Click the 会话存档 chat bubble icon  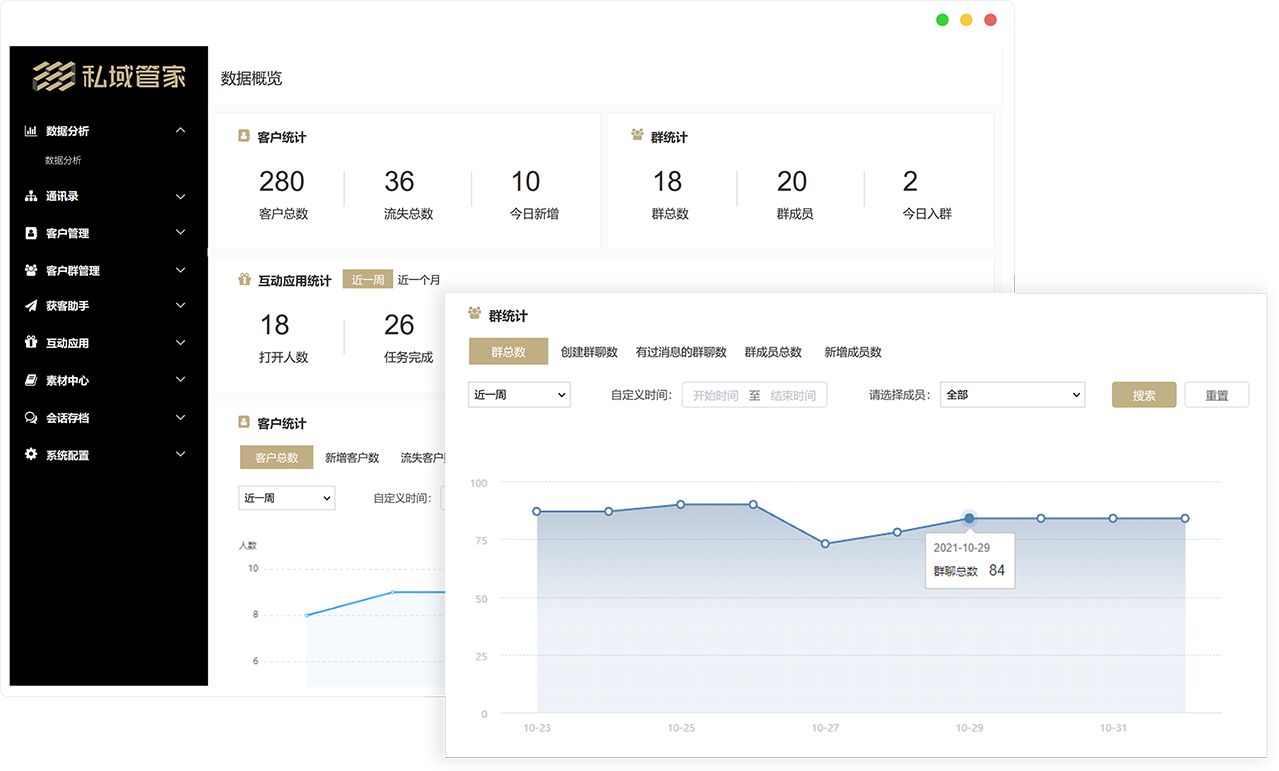click(31, 418)
